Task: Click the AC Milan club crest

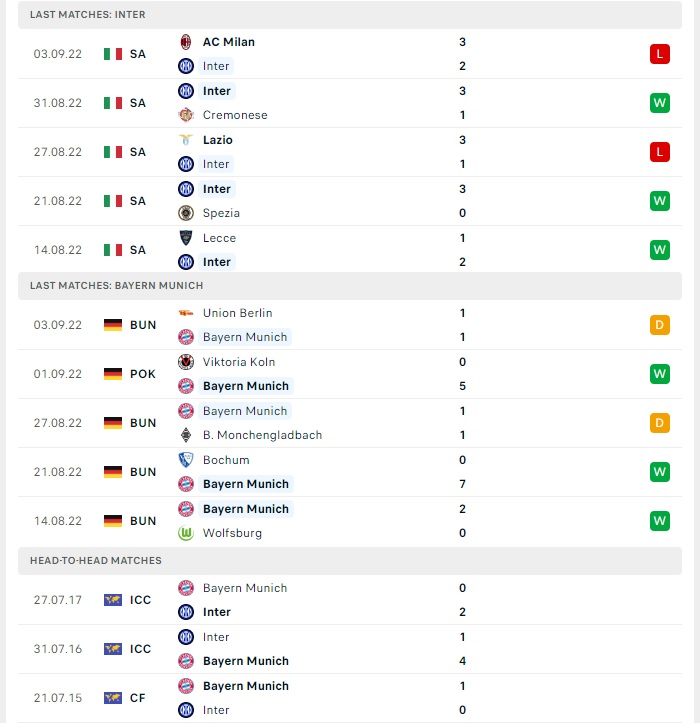Action: click(186, 42)
